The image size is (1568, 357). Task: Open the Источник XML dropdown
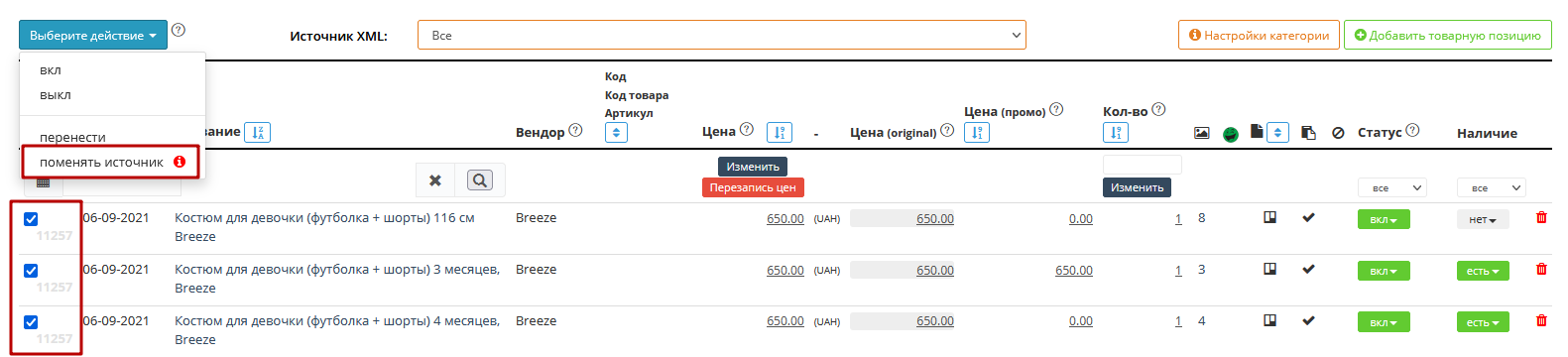722,35
